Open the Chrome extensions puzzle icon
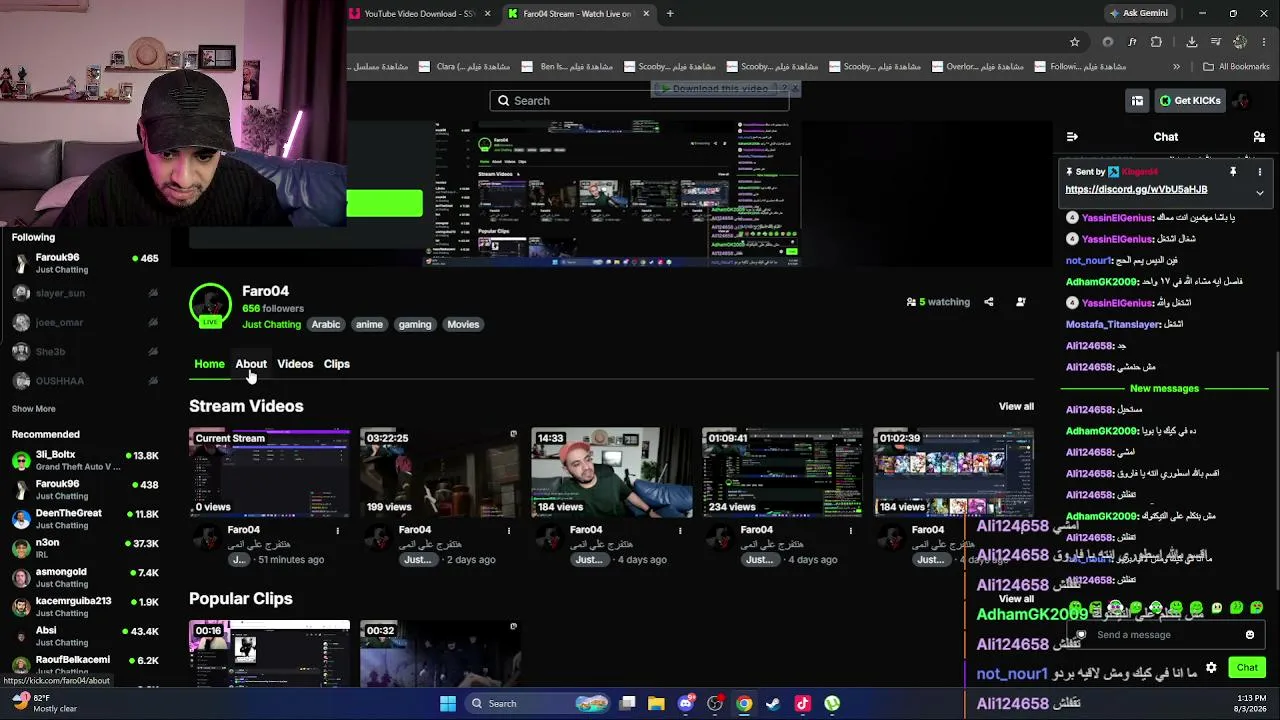The width and height of the screenshot is (1280, 720). [1157, 42]
